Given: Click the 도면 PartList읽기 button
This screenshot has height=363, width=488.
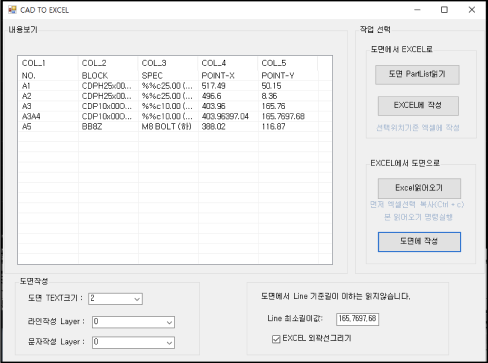Looking at the screenshot, I should (x=417, y=75).
